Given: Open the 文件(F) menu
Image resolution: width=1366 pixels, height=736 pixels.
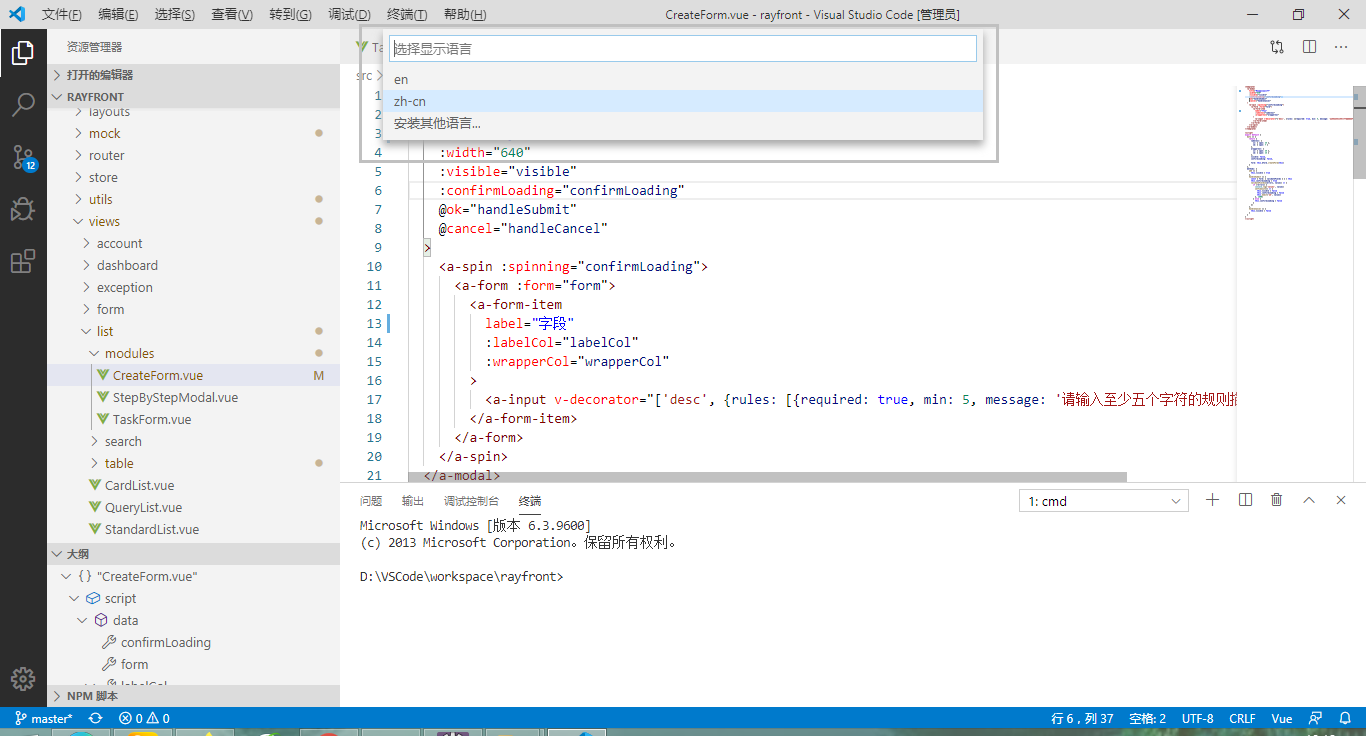Looking at the screenshot, I should (x=62, y=14).
